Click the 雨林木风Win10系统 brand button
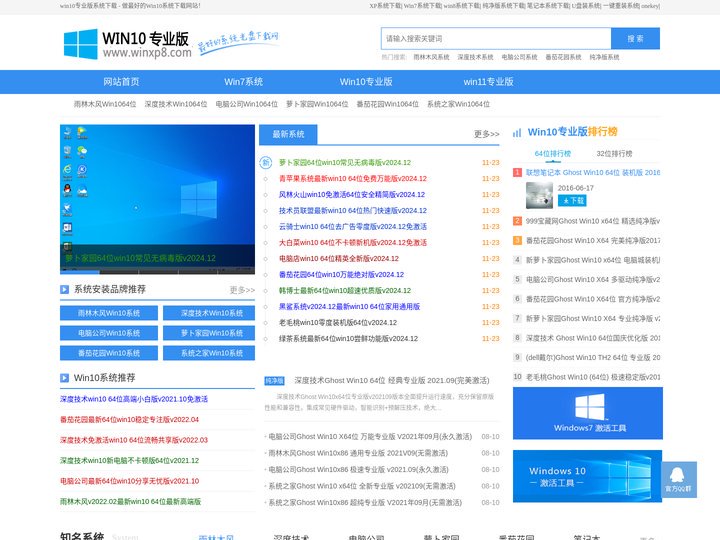The width and height of the screenshot is (720, 540). pyautogui.click(x=109, y=313)
